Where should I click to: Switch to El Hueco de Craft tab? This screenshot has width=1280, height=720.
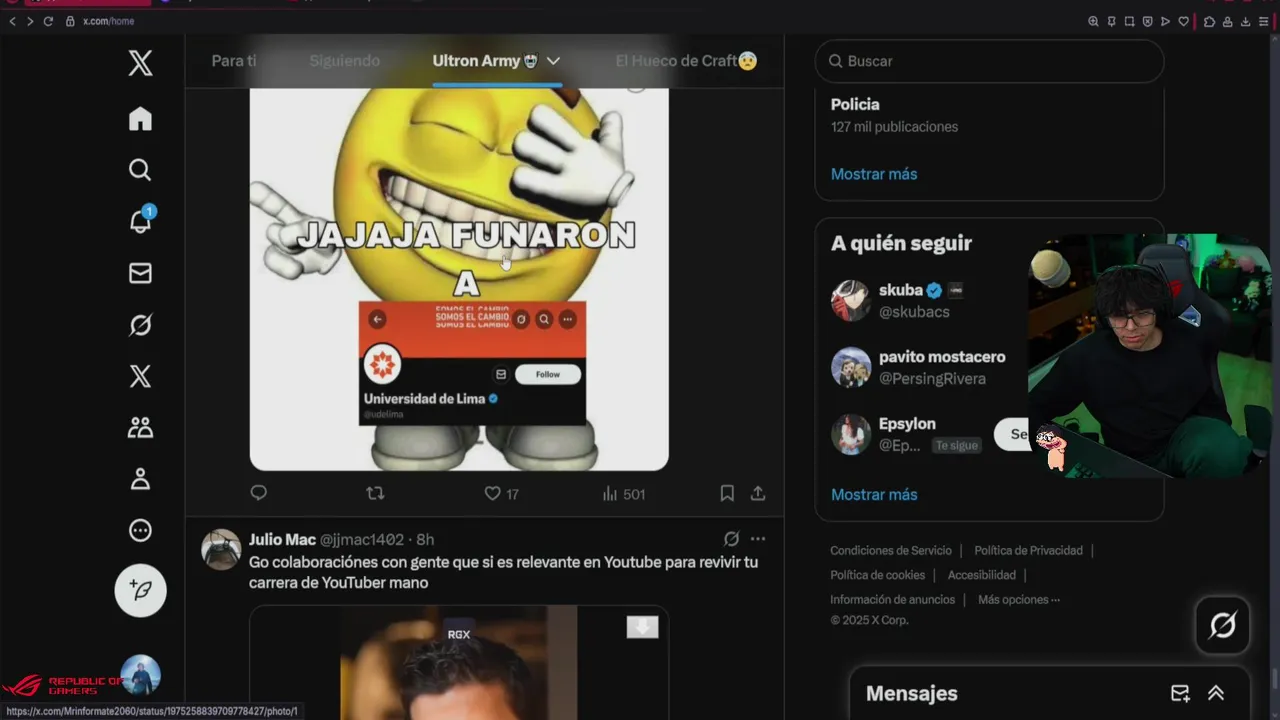tap(686, 61)
